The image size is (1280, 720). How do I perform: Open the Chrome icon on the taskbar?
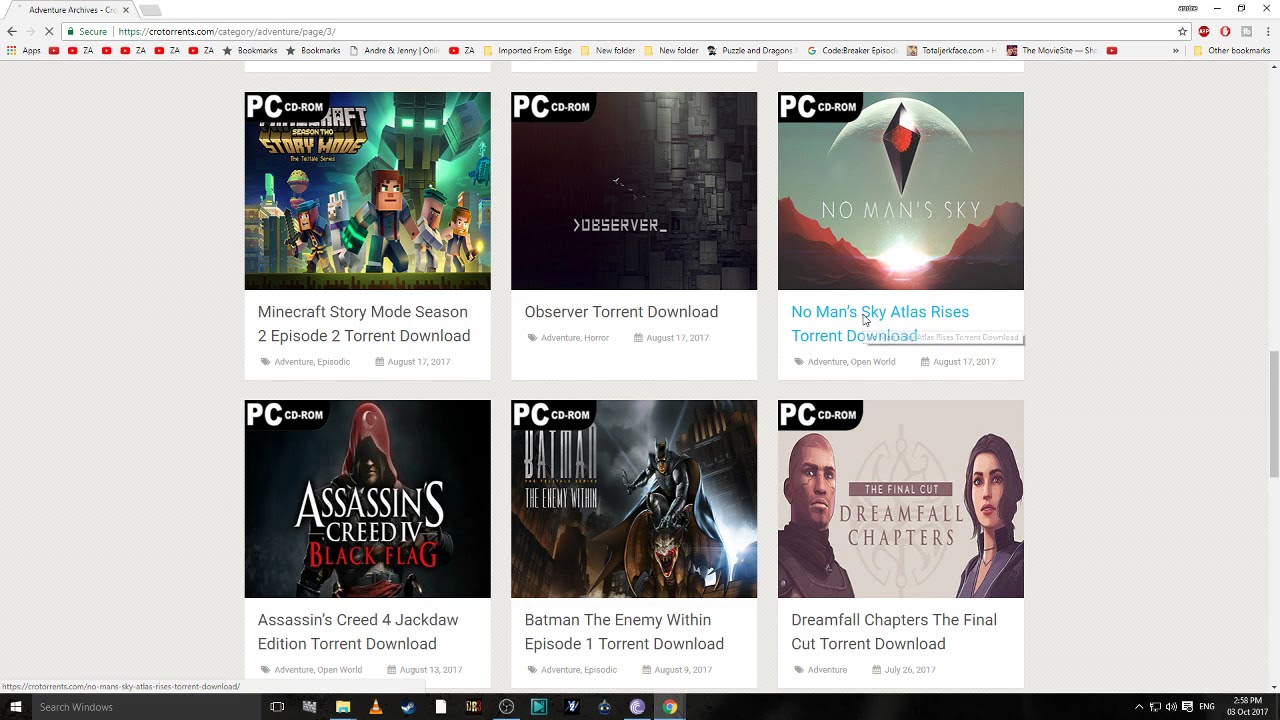tap(670, 707)
